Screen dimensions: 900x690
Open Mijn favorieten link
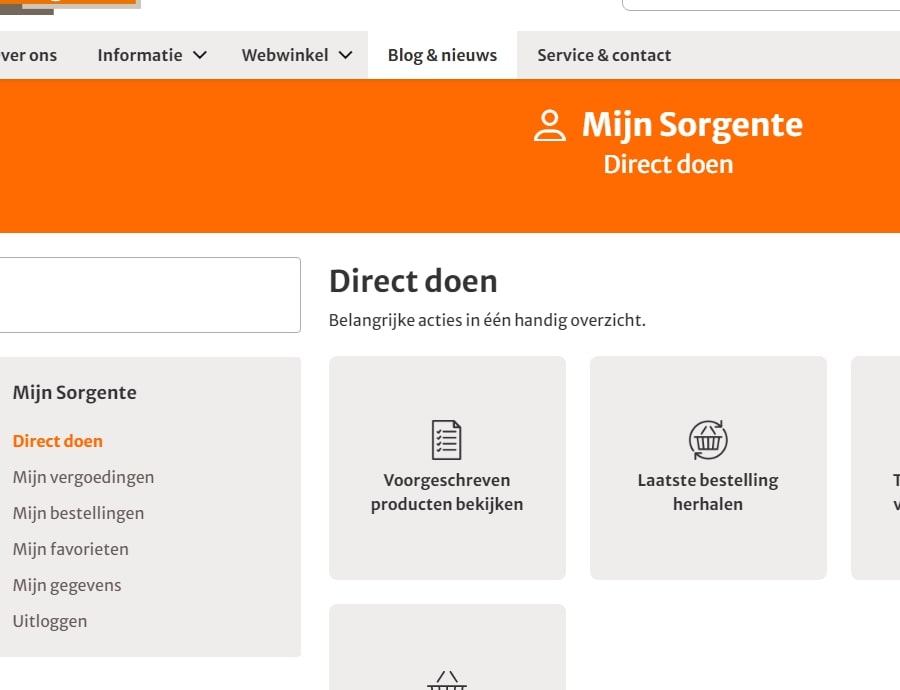click(70, 549)
